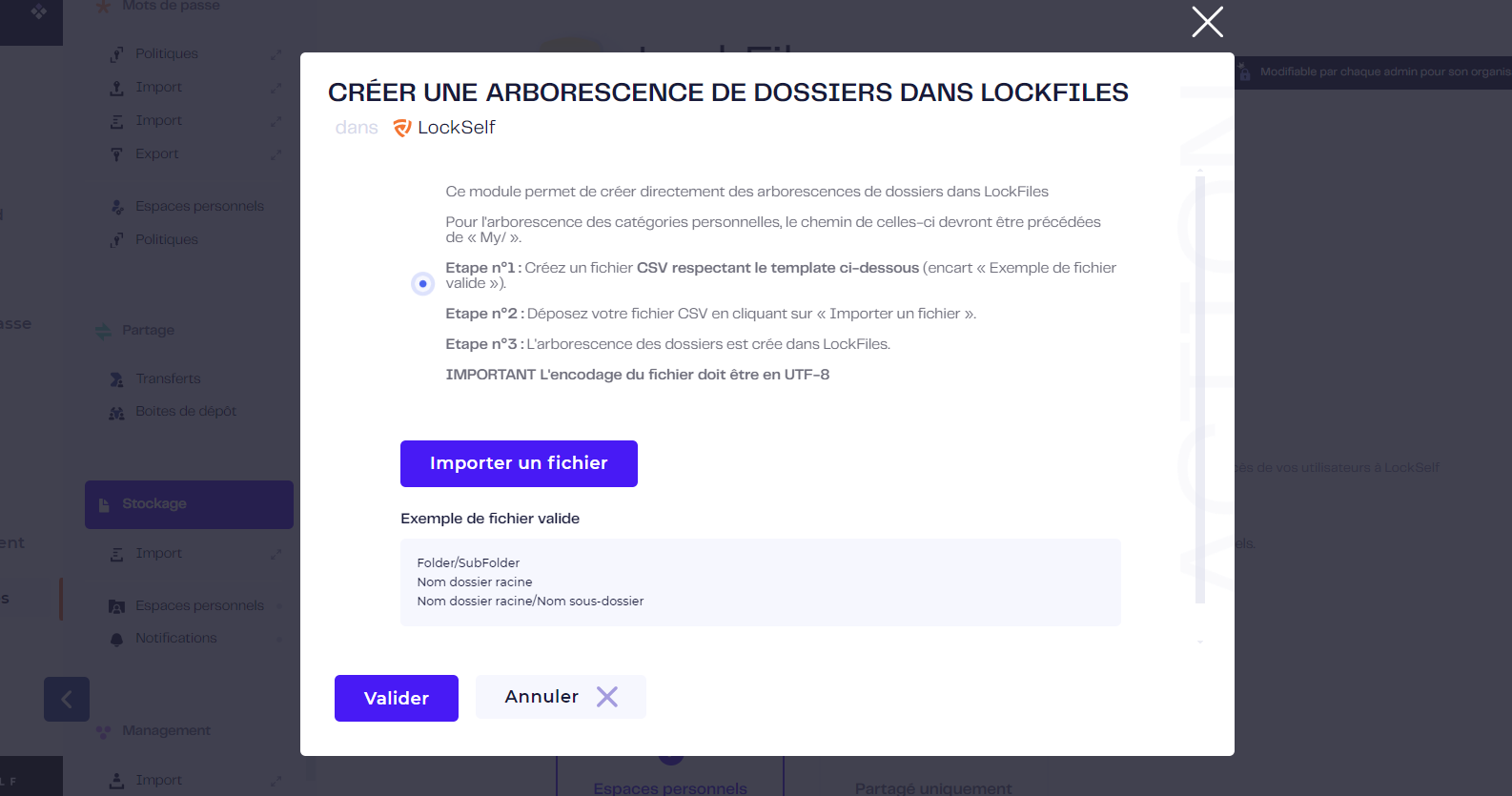Open the Management section icon
Screen dimensions: 1512x796
coord(104,731)
